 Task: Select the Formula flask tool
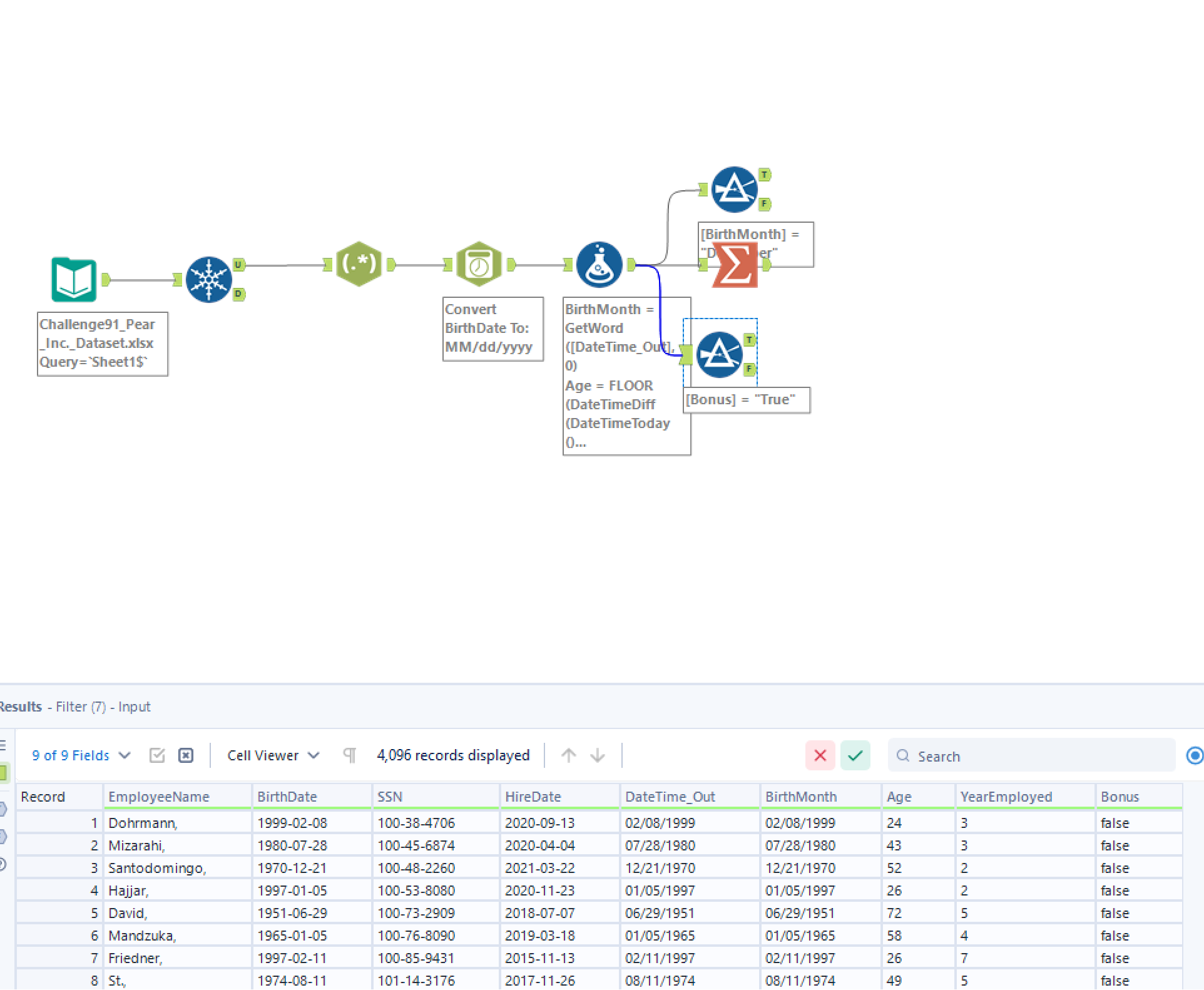point(599,264)
